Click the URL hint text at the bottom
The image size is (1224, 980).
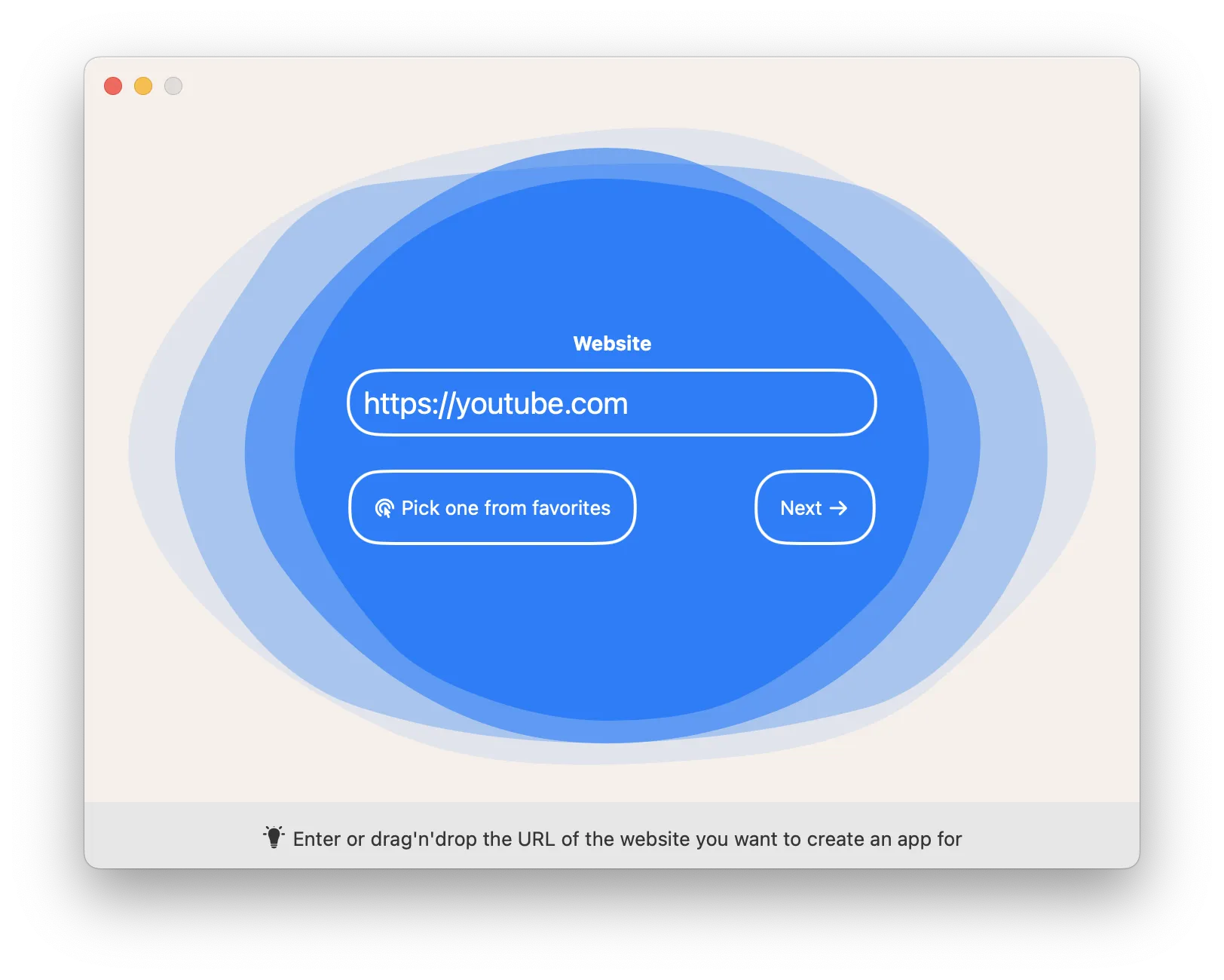pos(627,839)
